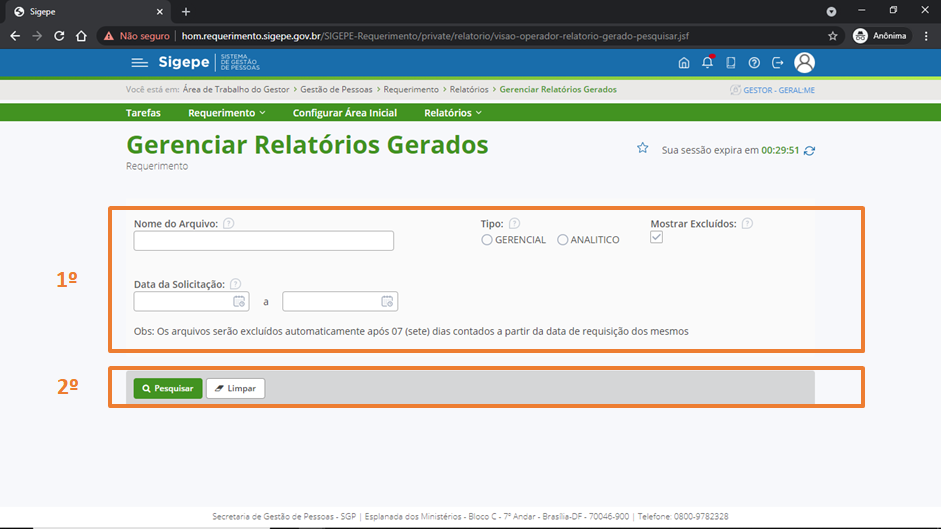Image resolution: width=945 pixels, height=529 pixels.
Task: Show help for Nome do Arquivo
Action: pyautogui.click(x=228, y=224)
